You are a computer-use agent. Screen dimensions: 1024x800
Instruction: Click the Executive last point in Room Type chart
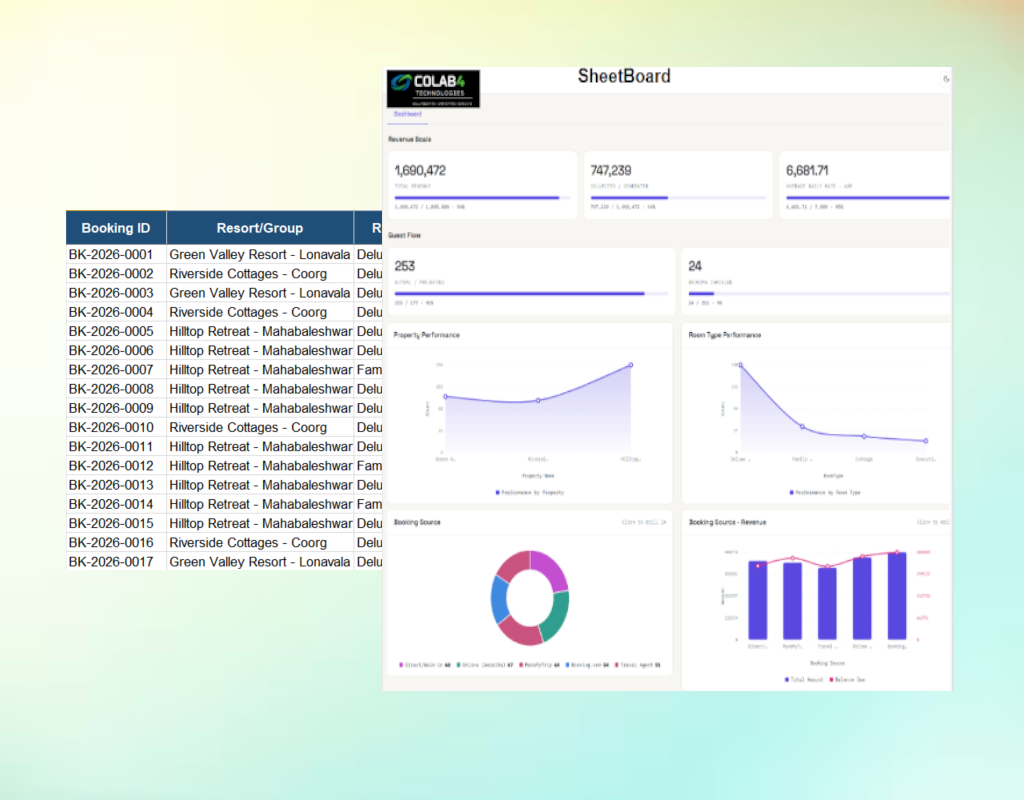coord(925,441)
